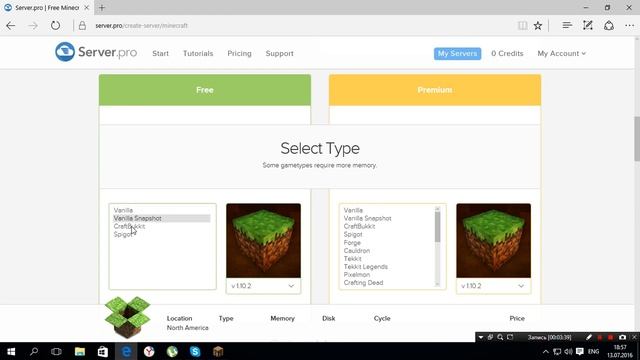Click the Server.pro logo
The width and height of the screenshot is (640, 360).
pyautogui.click(x=96, y=52)
